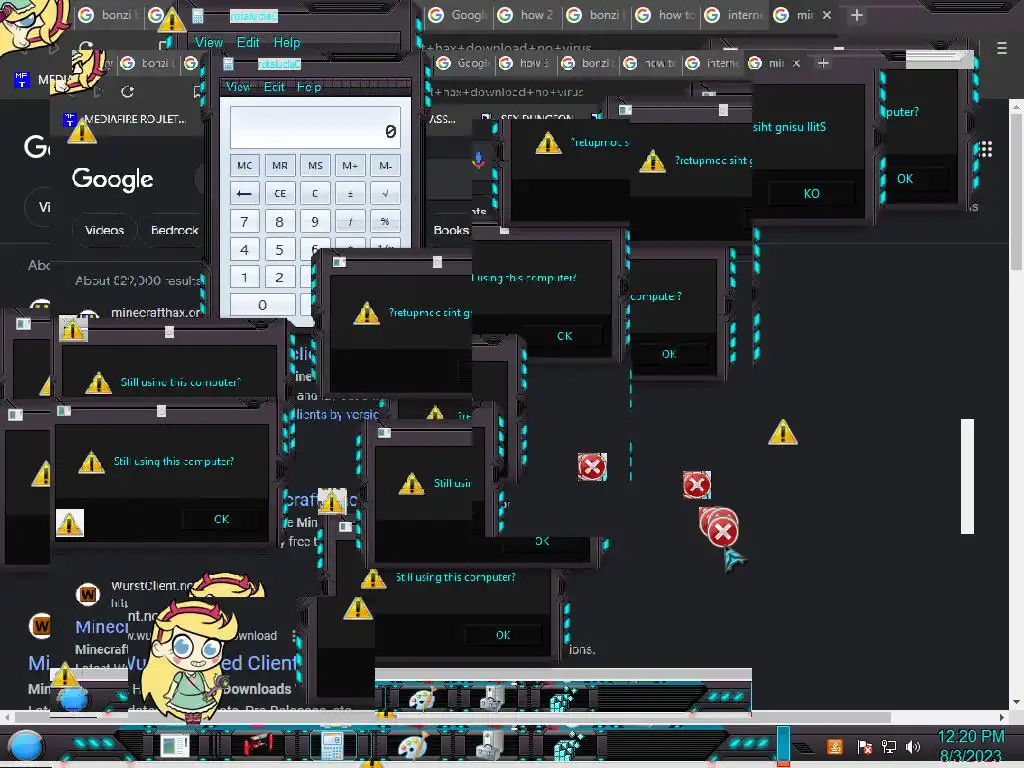Switch to the 'how 2' tab in the top tab row
This screenshot has width=1024, height=768.
click(528, 15)
